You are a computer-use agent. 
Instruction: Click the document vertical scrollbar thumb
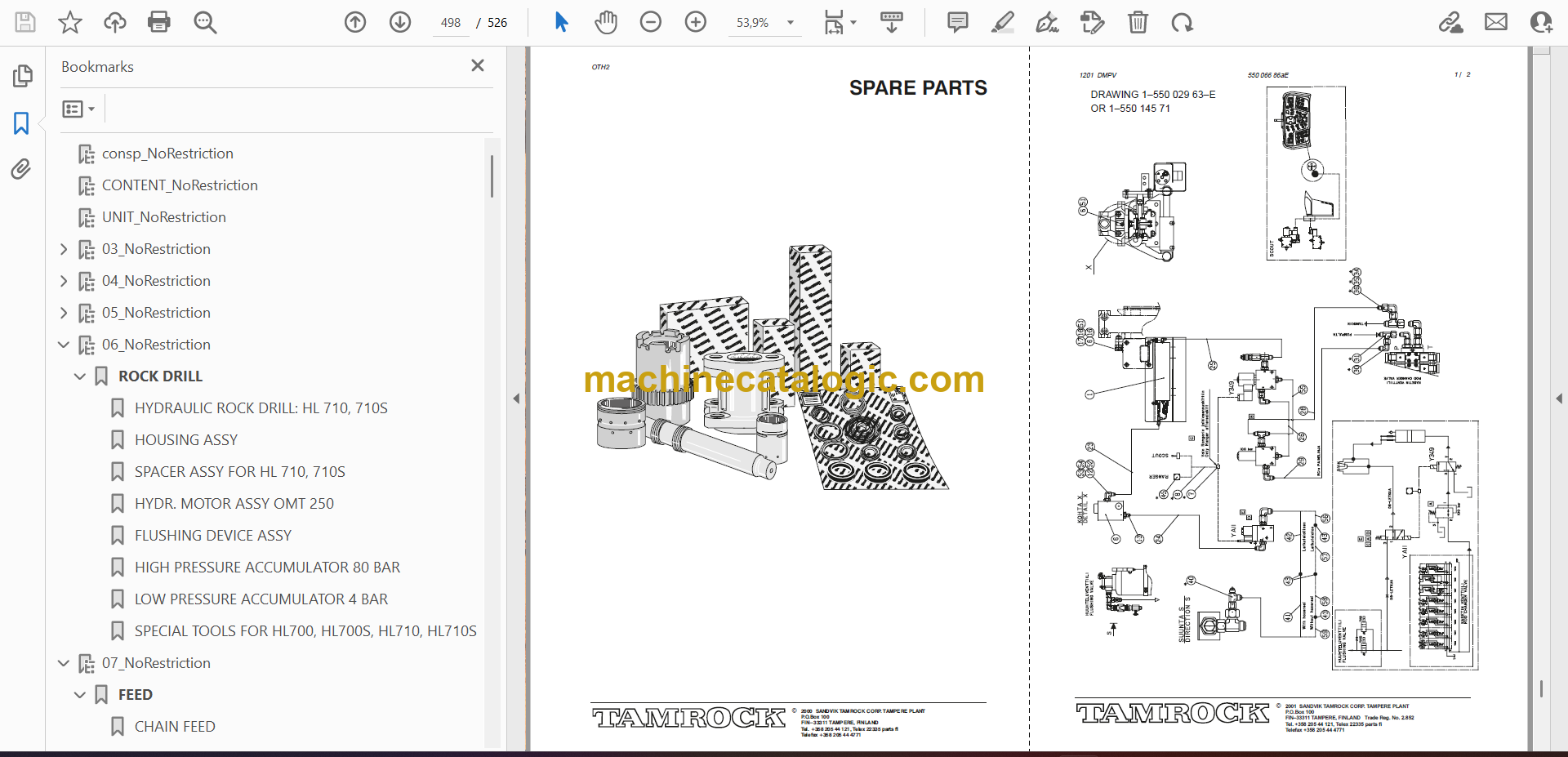[x=1541, y=688]
